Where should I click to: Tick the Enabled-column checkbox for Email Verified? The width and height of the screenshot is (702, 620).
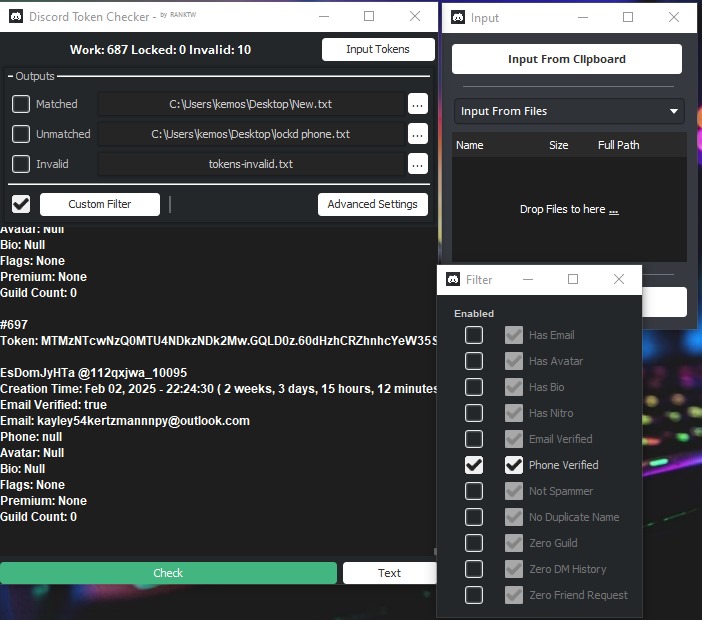coord(474,439)
